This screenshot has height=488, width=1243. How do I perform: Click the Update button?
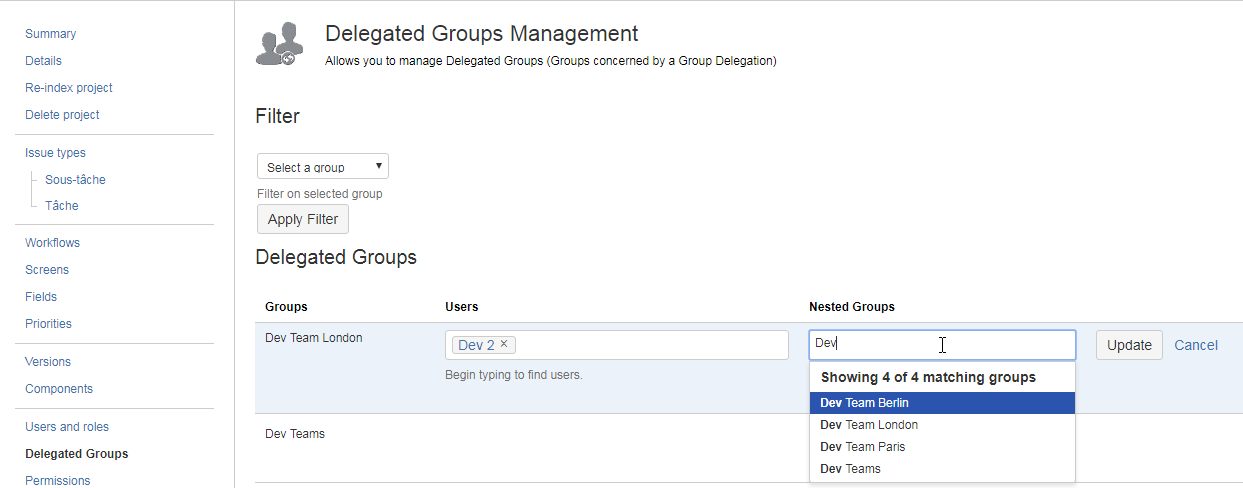tap(1129, 345)
